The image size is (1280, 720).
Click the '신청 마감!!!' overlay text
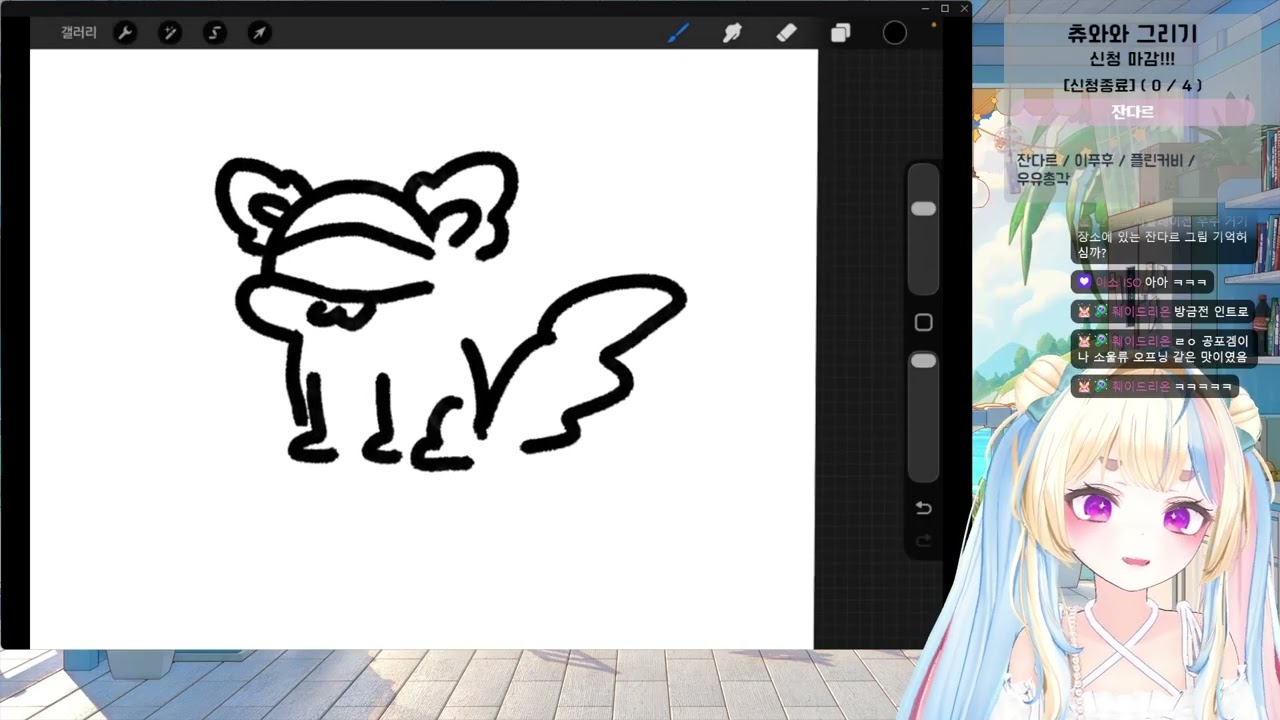pos(1132,60)
